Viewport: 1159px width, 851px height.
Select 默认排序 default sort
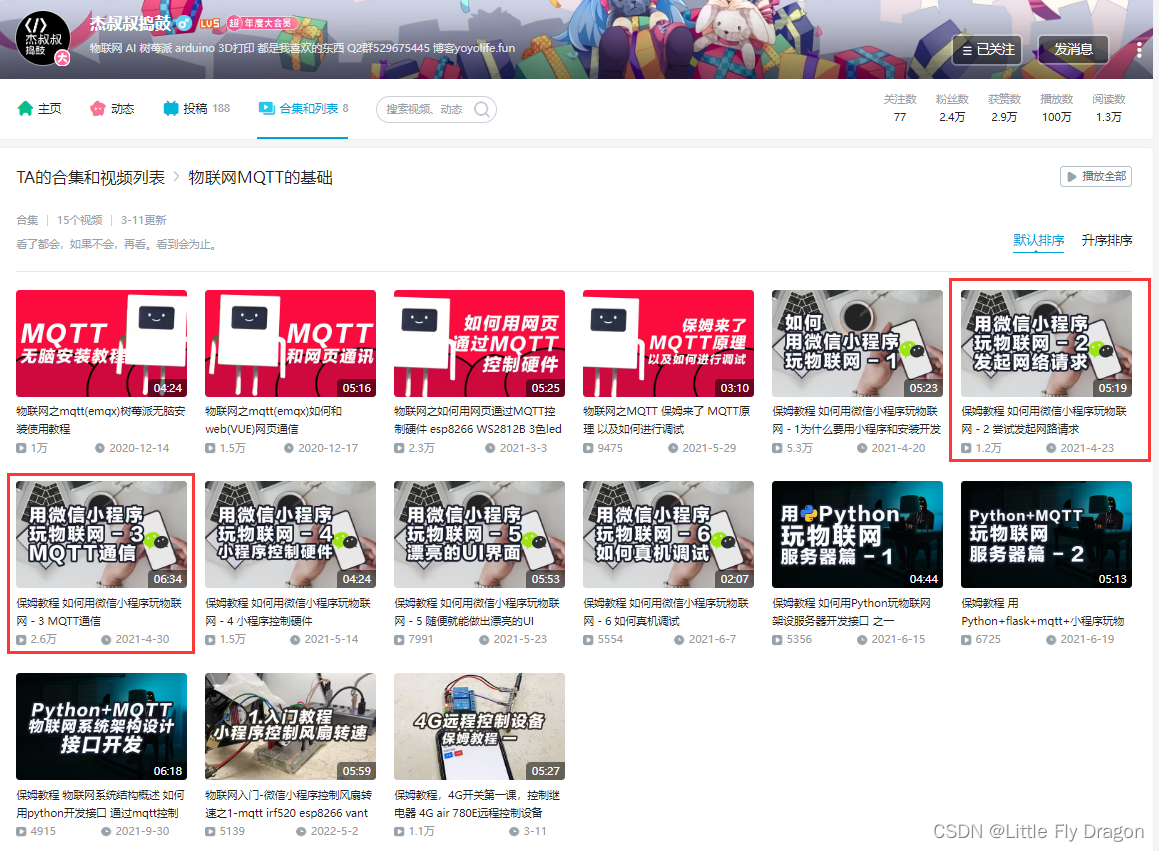coord(1039,240)
